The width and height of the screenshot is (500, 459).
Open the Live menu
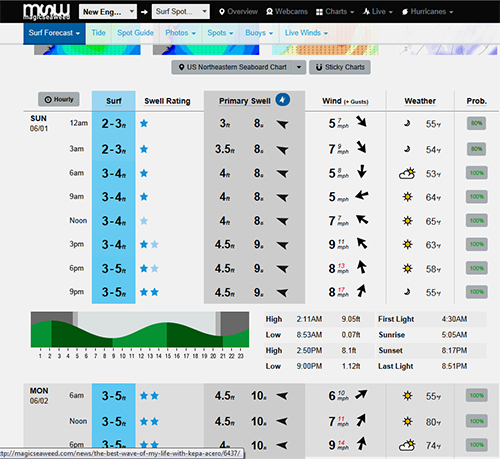[378, 12]
